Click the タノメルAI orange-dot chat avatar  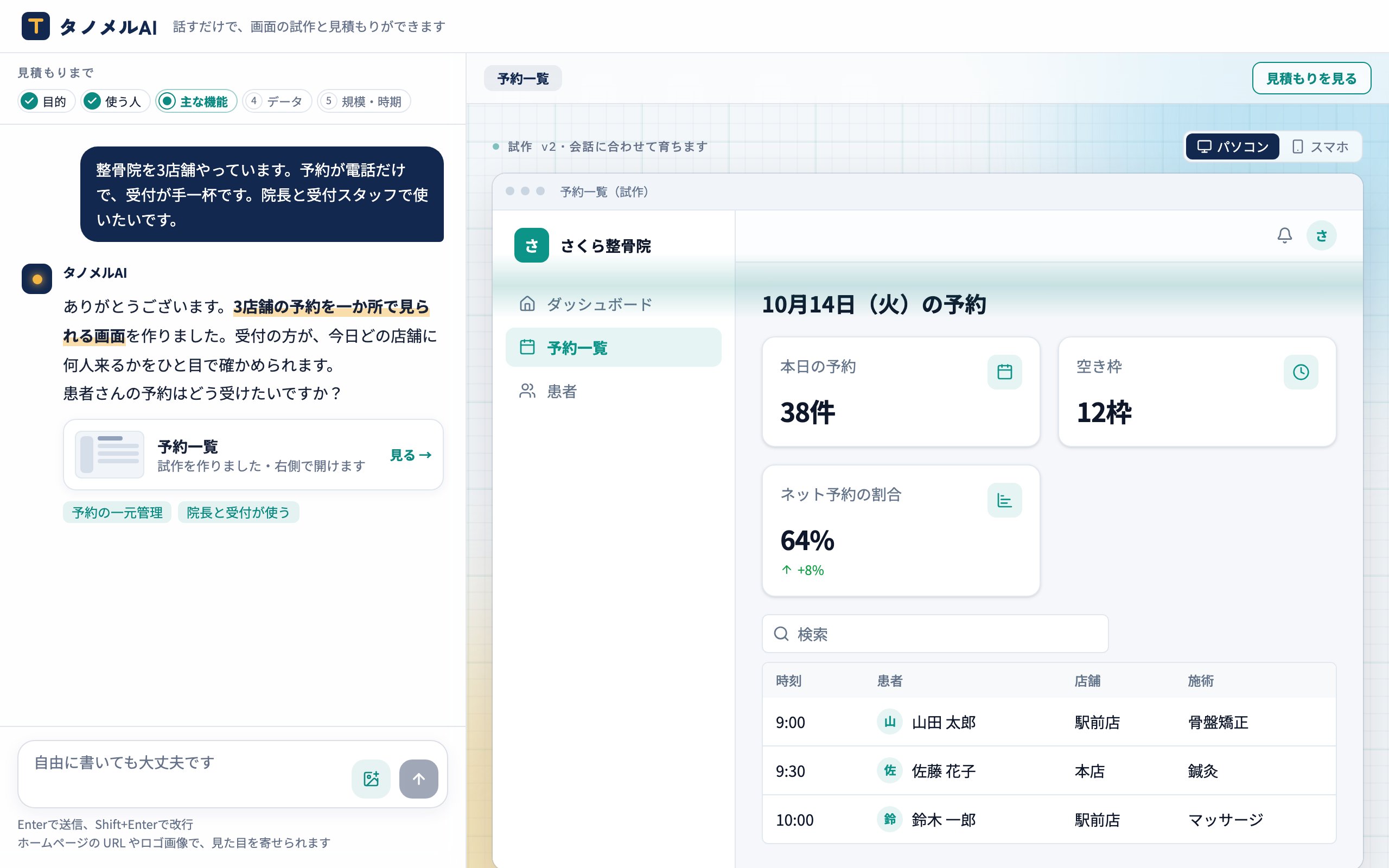pyautogui.click(x=37, y=279)
